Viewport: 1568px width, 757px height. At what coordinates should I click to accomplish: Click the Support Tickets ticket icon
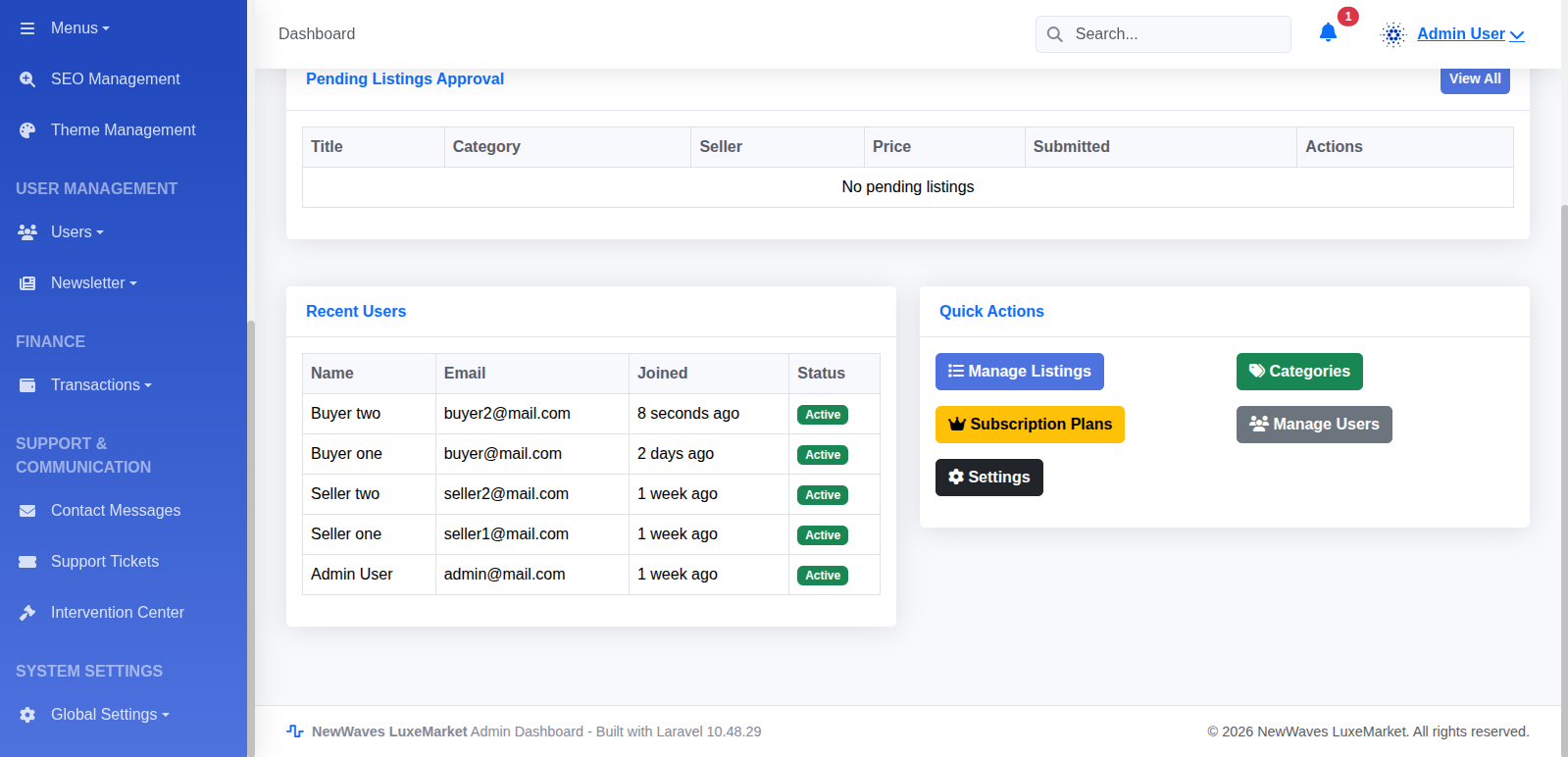(27, 562)
